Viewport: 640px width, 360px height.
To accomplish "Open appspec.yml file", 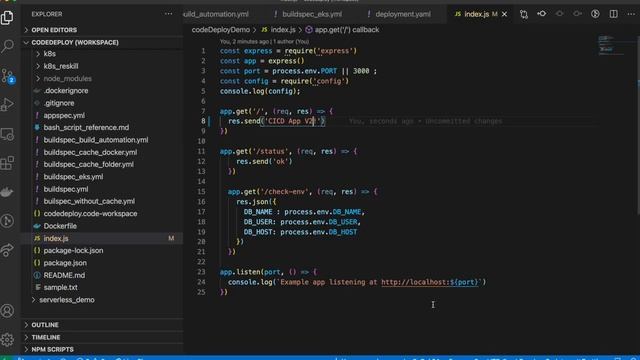I will tap(64, 115).
